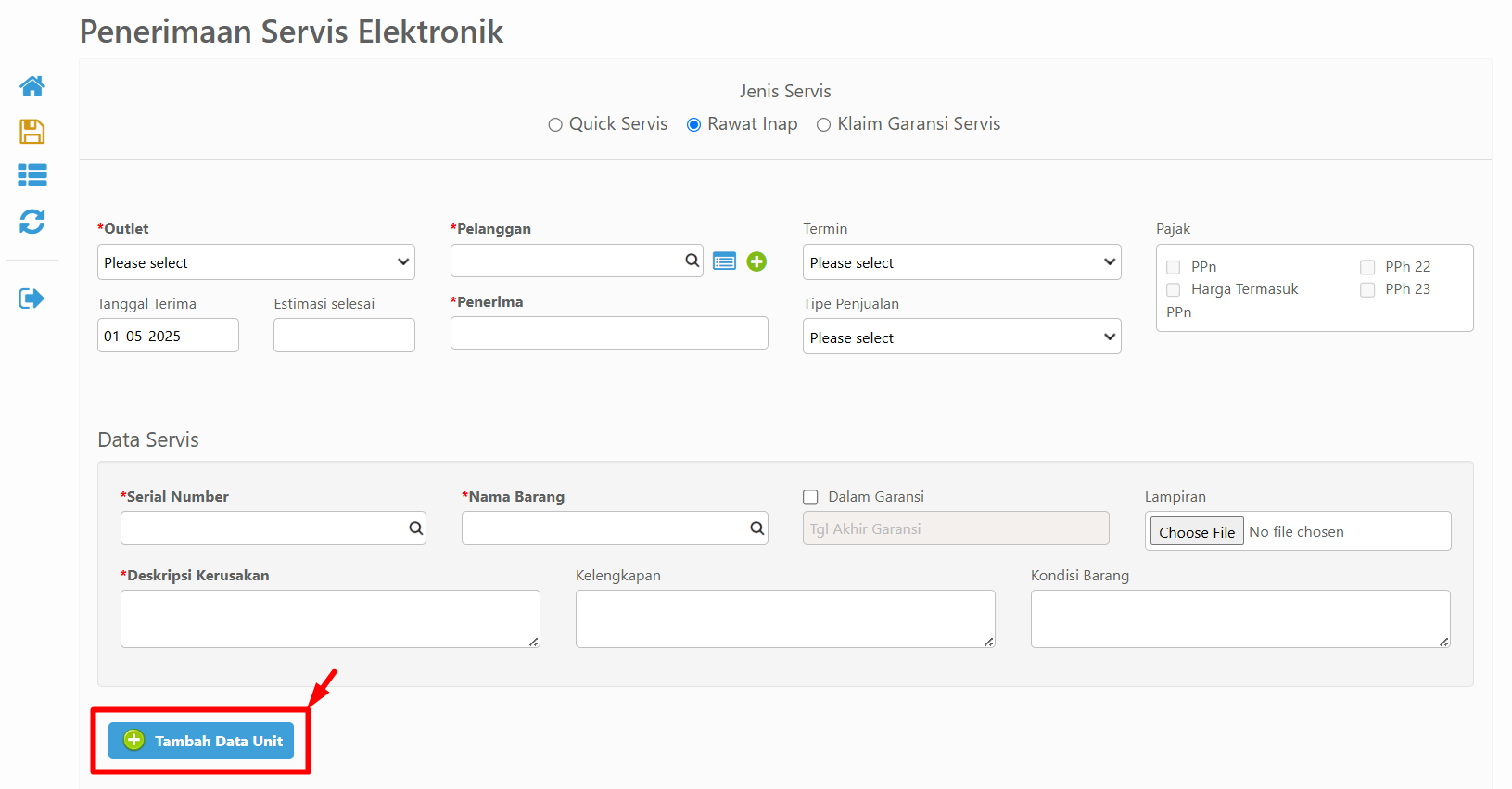Click the Serial Number input field
Viewport: 1512px width, 789px height.
pos(273,528)
